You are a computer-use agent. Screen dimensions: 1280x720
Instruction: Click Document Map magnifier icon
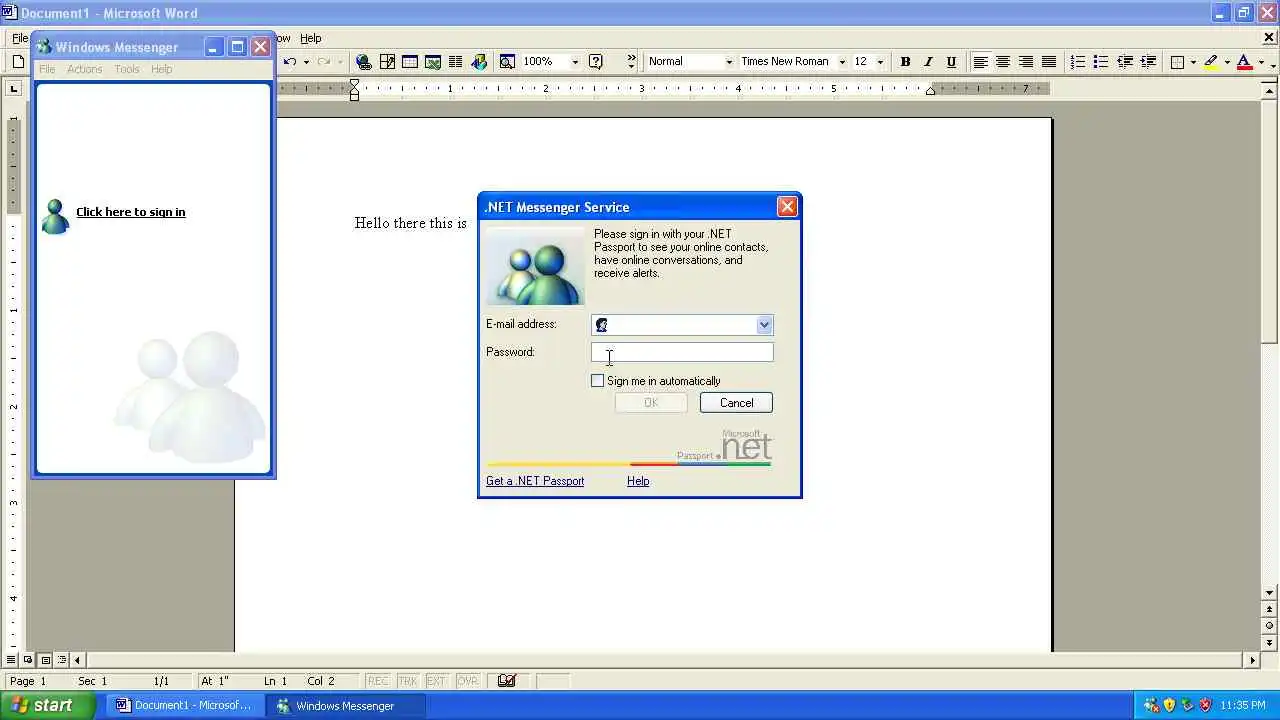507,62
